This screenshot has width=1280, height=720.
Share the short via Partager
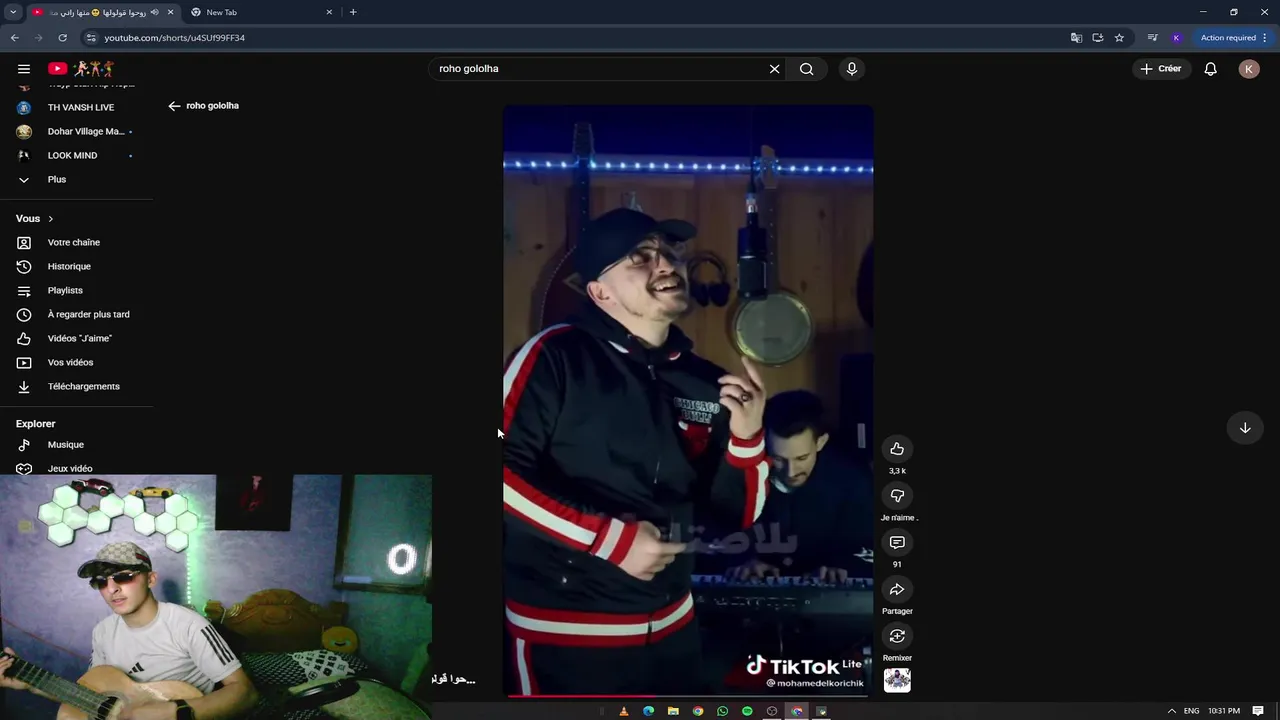tap(897, 590)
